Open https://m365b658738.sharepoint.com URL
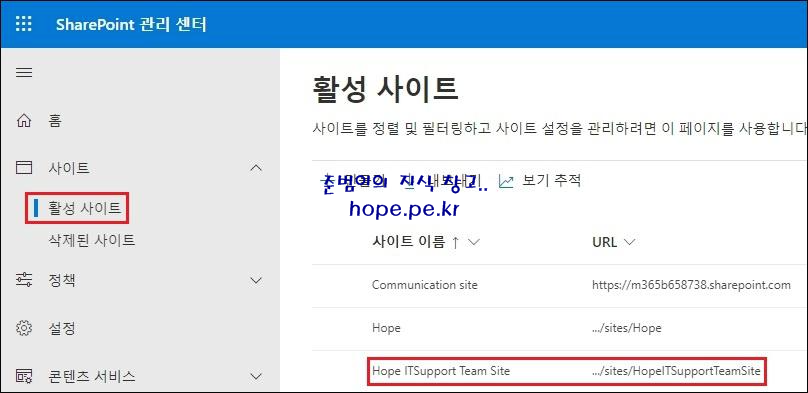The width and height of the screenshot is (808, 393). (692, 285)
